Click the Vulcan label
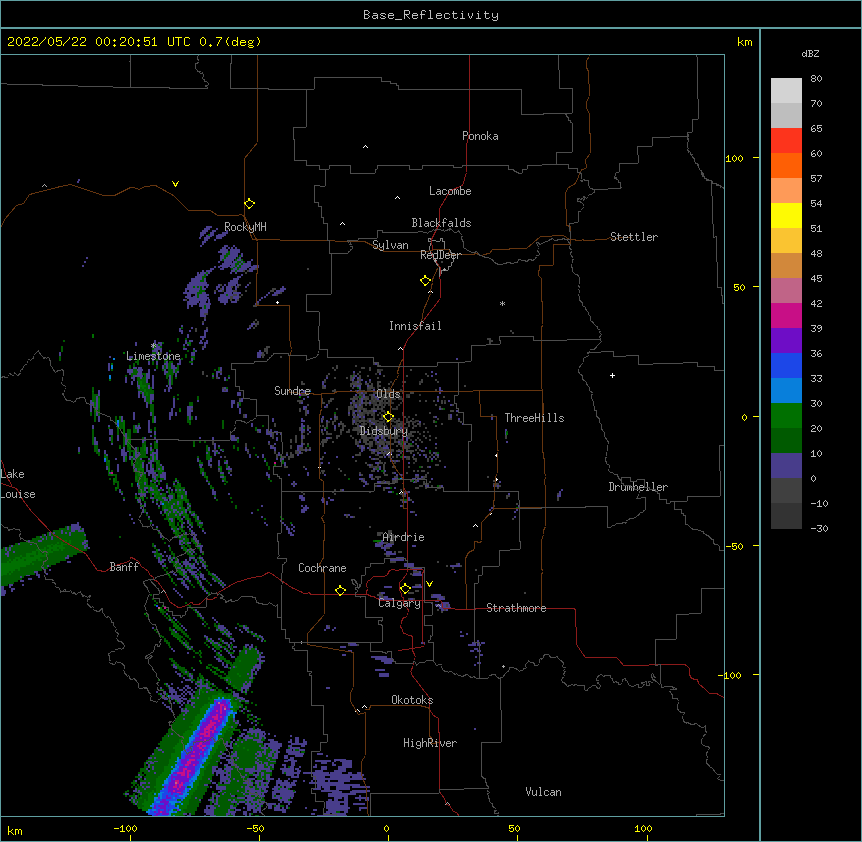Viewport: 862px width, 842px height. pyautogui.click(x=543, y=792)
